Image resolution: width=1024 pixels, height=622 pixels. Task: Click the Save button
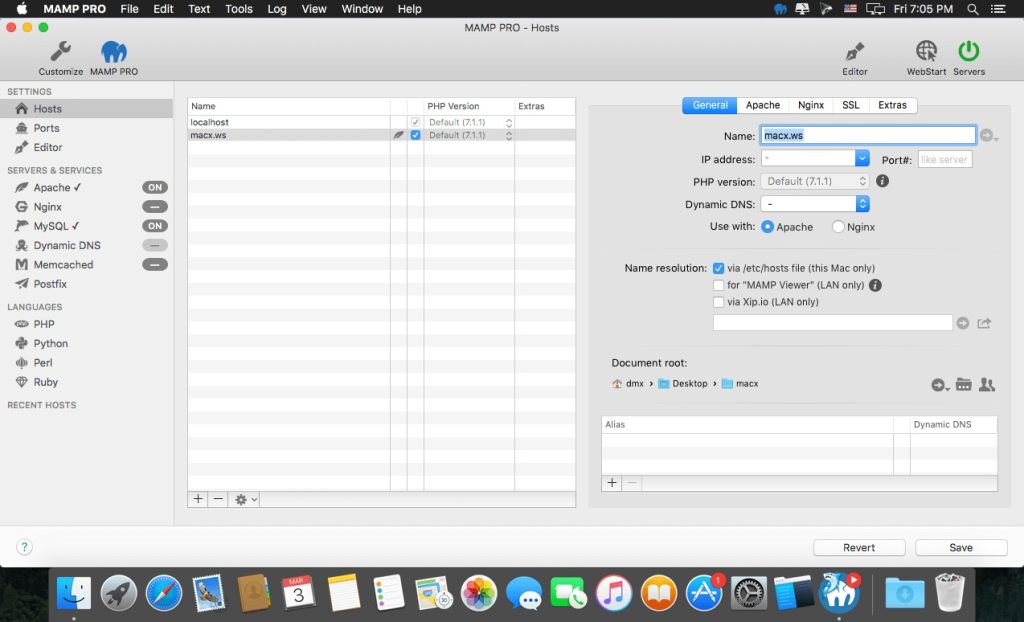pyautogui.click(x=961, y=547)
